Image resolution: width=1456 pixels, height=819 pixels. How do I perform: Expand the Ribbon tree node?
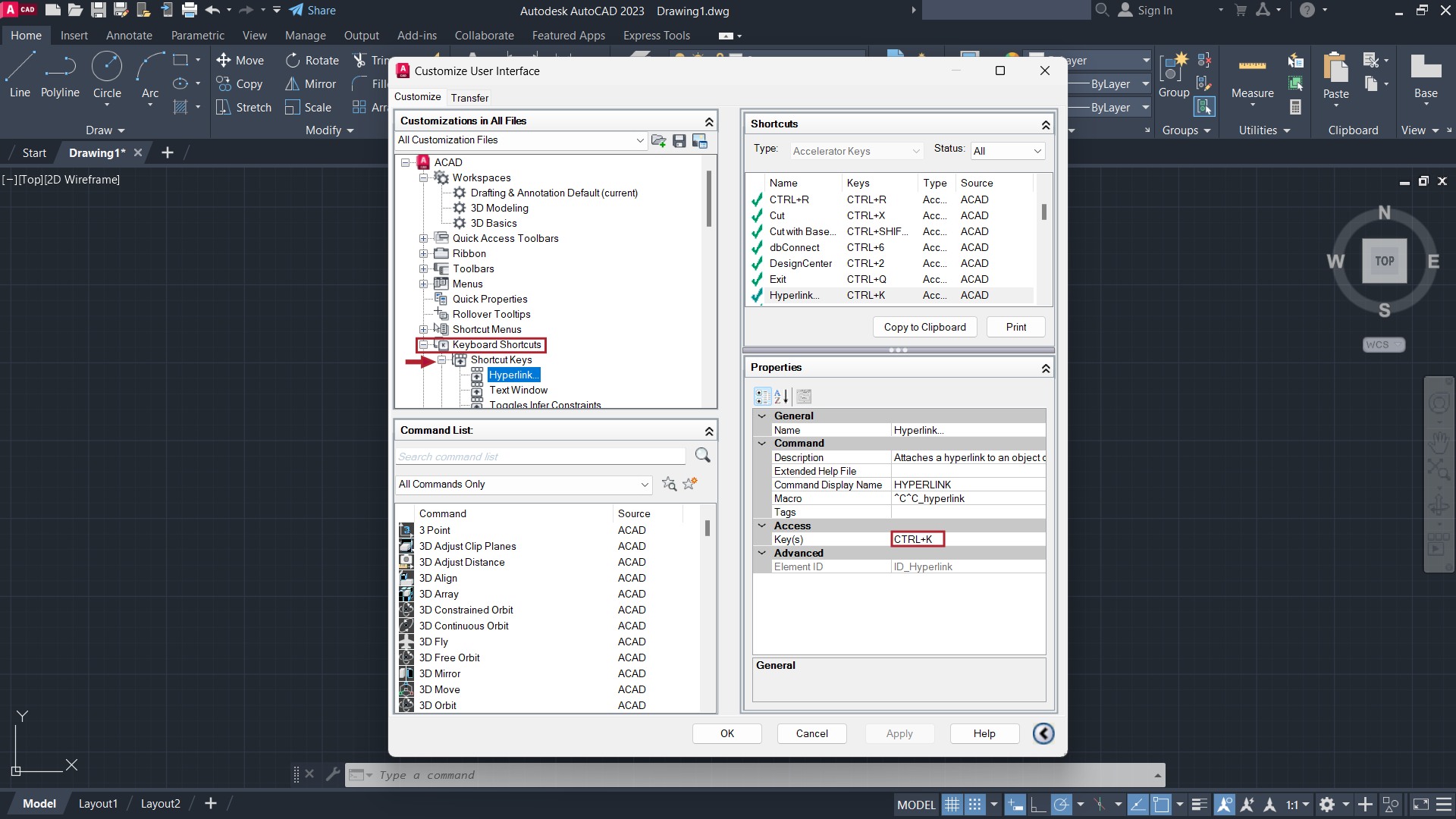(x=424, y=254)
